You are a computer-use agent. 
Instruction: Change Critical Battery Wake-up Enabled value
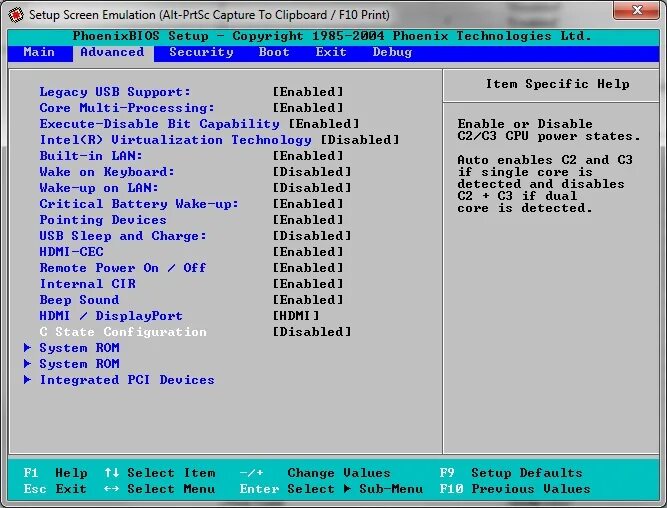pyautogui.click(x=308, y=204)
